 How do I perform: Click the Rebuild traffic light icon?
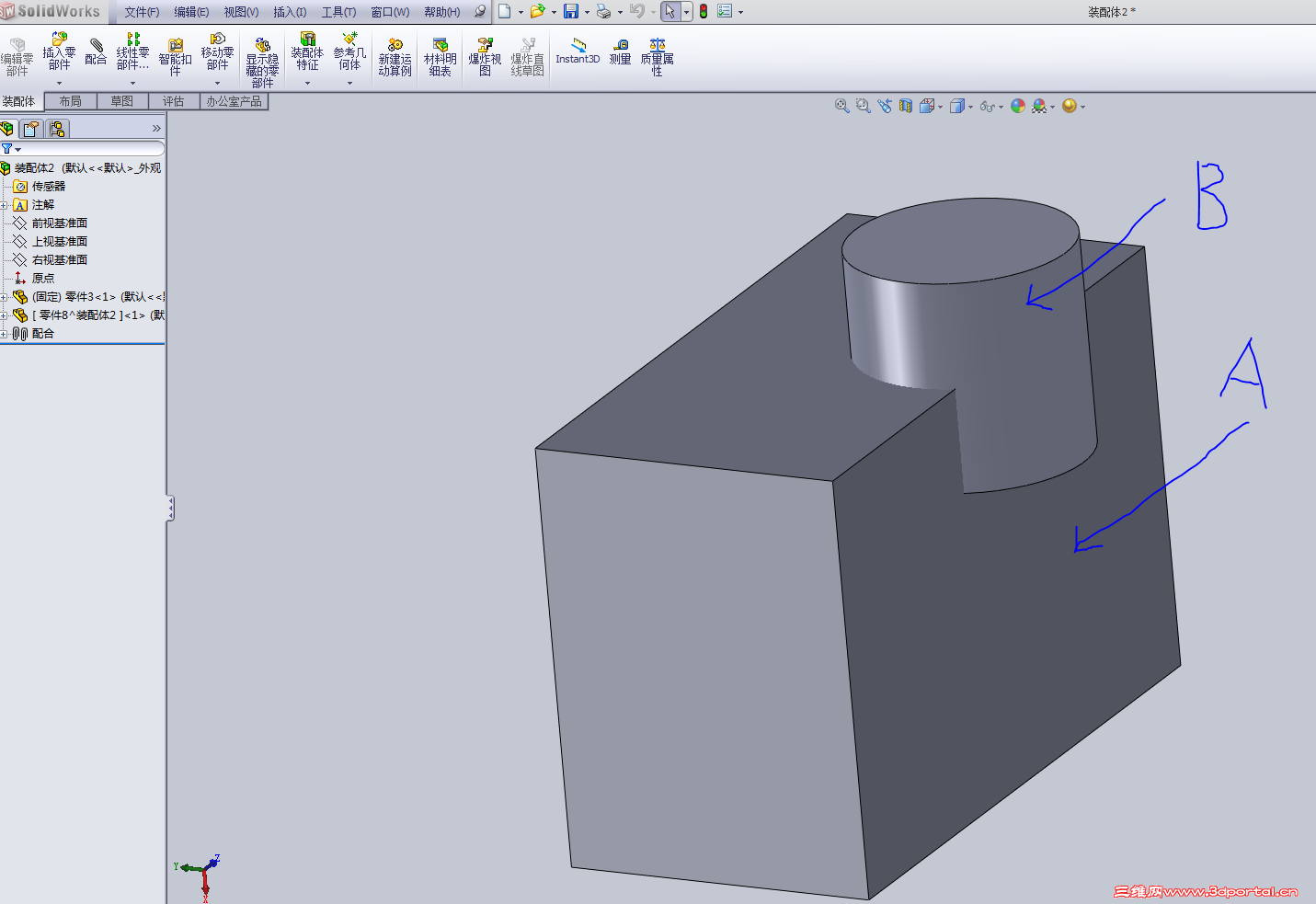[704, 11]
